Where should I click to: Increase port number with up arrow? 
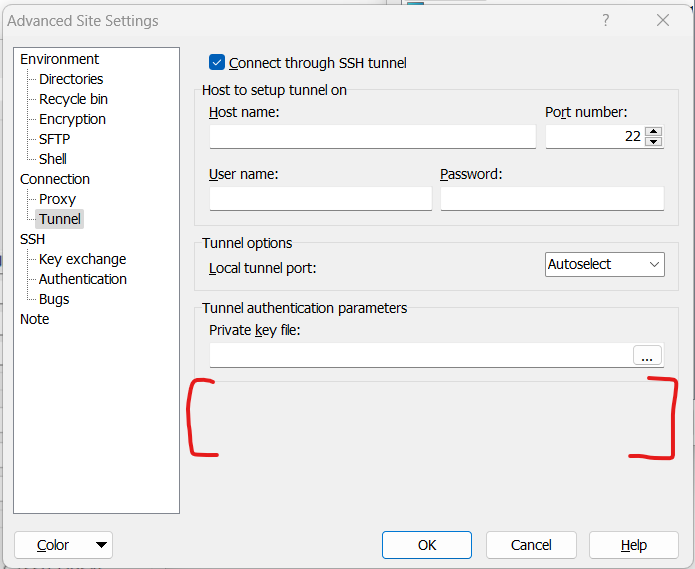(x=654, y=131)
